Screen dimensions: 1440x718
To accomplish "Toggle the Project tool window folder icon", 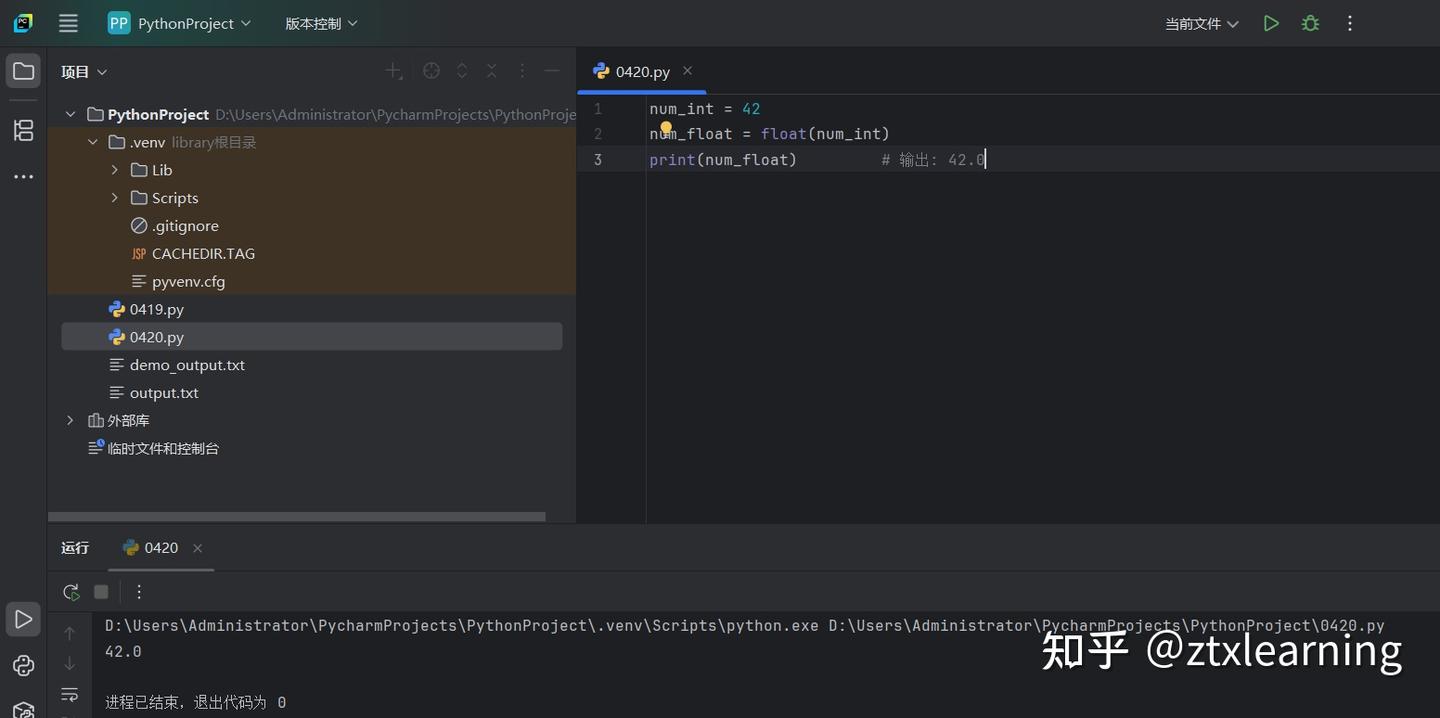I will [23, 71].
